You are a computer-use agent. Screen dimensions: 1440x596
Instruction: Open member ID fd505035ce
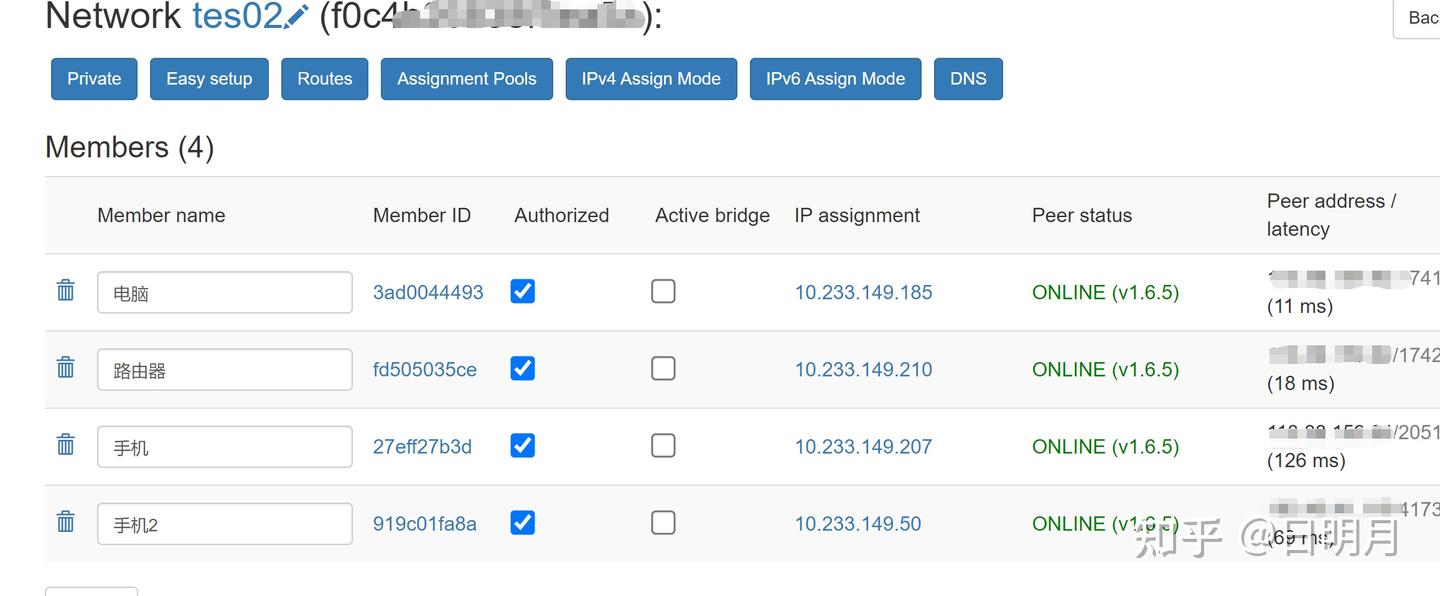pos(425,369)
